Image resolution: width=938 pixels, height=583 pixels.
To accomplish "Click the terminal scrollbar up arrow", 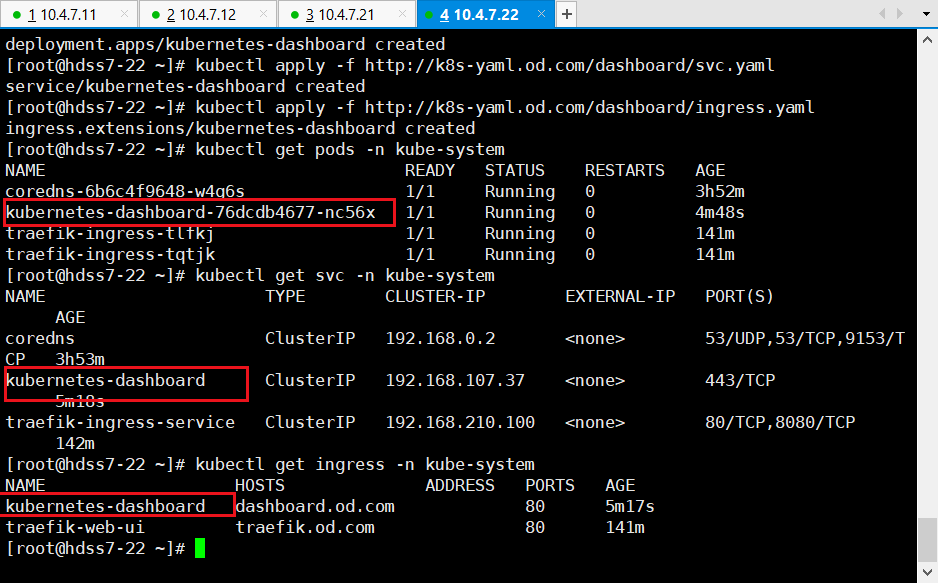I will pos(927,38).
